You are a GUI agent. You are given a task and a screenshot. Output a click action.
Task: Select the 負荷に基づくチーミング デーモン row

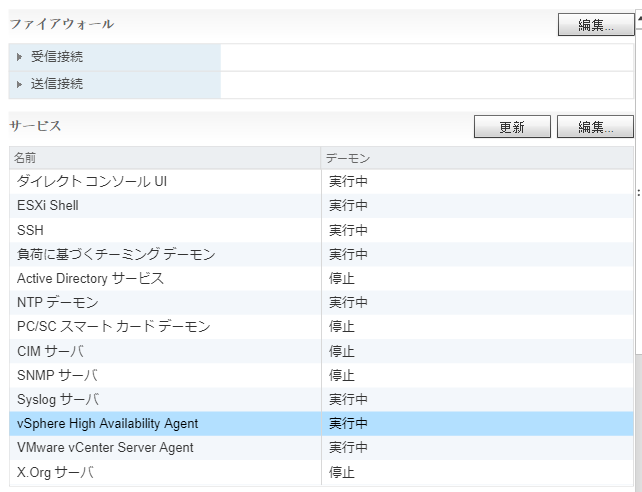321,254
